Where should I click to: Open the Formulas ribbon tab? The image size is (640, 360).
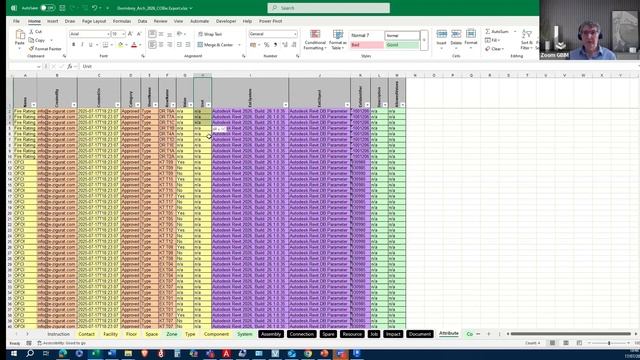[122, 21]
